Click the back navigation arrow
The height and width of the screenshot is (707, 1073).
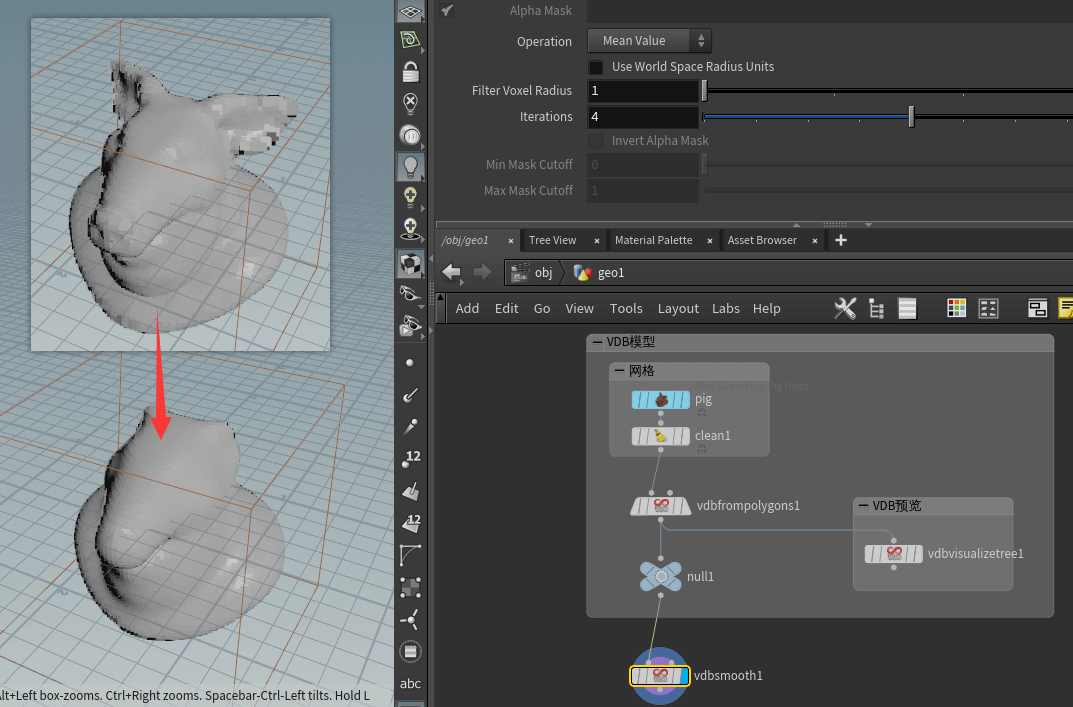(x=451, y=272)
